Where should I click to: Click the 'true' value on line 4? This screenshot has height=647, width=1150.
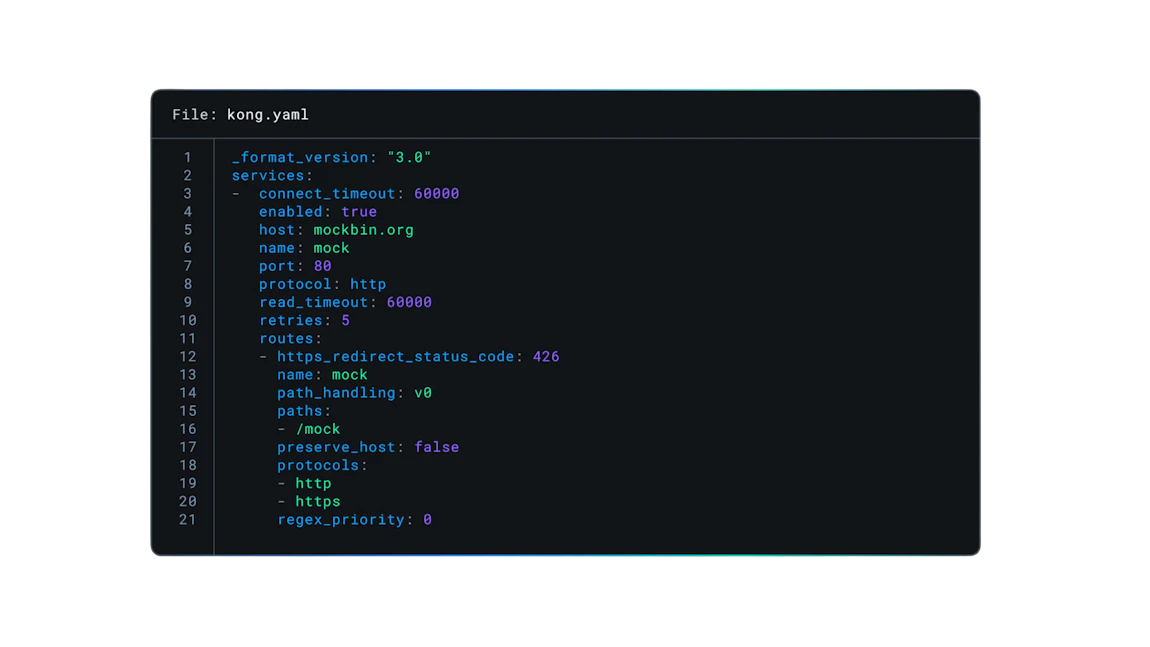[359, 211]
